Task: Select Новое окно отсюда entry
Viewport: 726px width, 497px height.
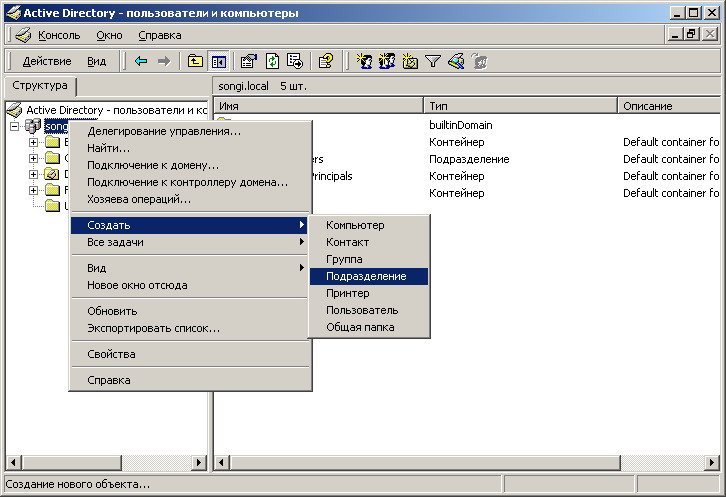Action: [189, 285]
